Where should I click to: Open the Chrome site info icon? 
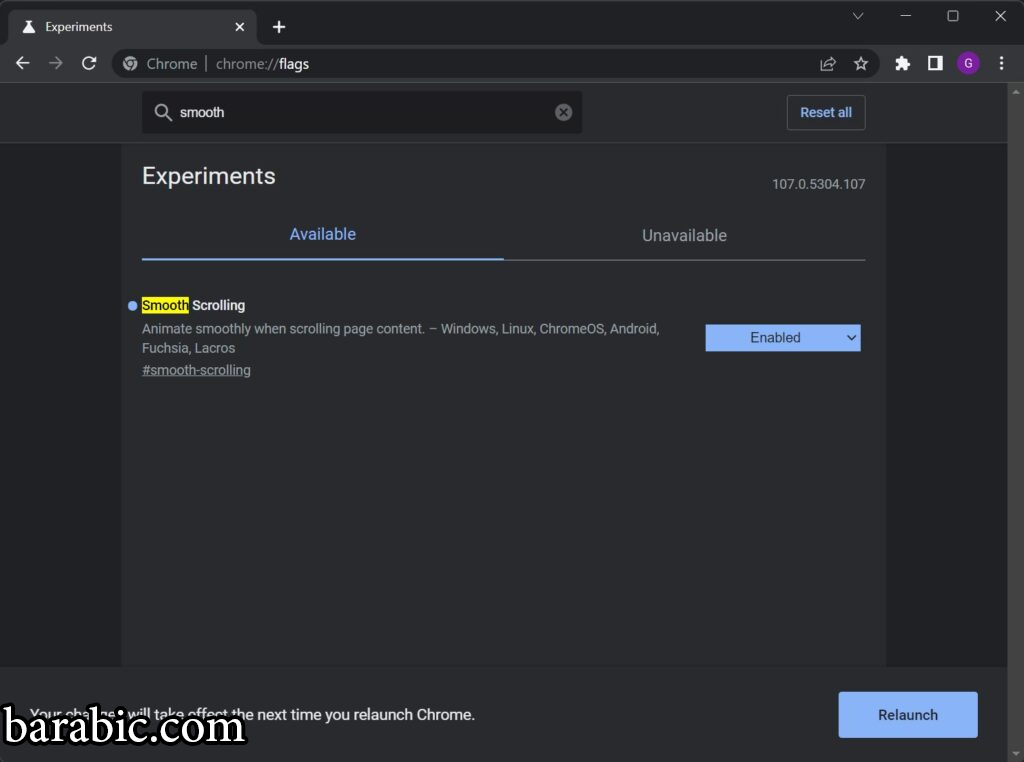click(x=131, y=63)
